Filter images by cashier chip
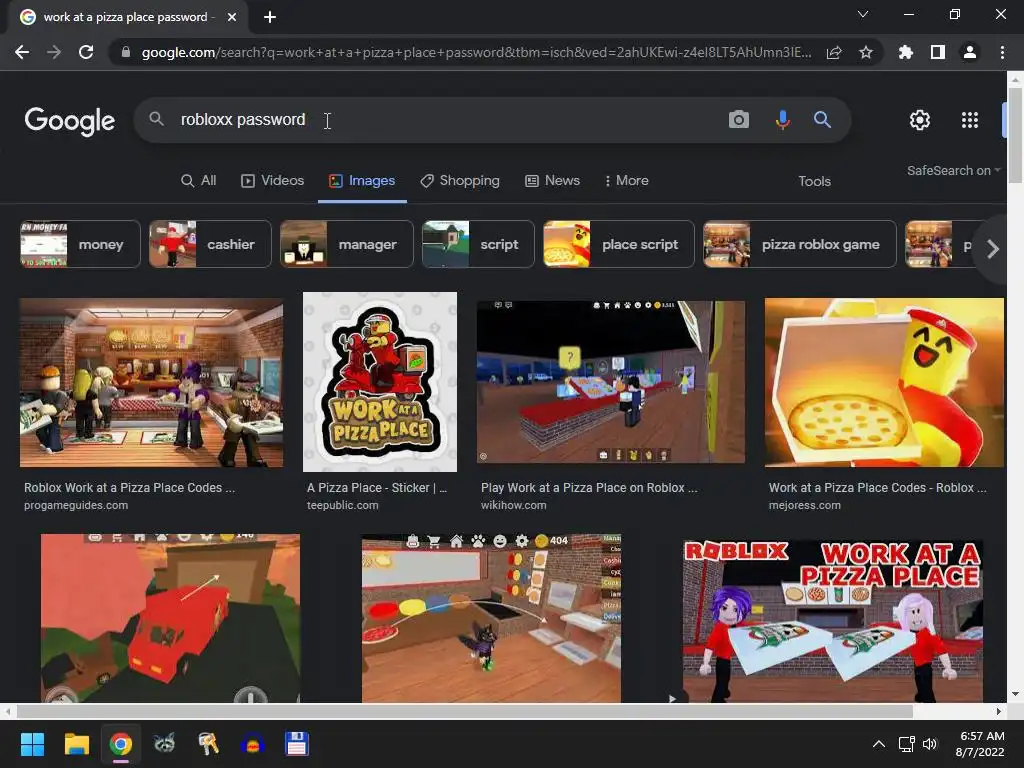The height and width of the screenshot is (768, 1024). tap(210, 244)
